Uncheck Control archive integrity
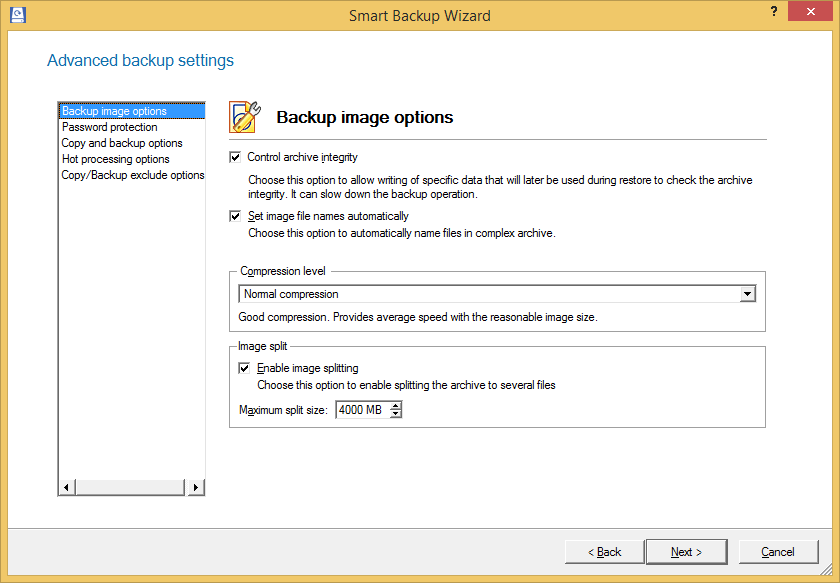 click(236, 157)
